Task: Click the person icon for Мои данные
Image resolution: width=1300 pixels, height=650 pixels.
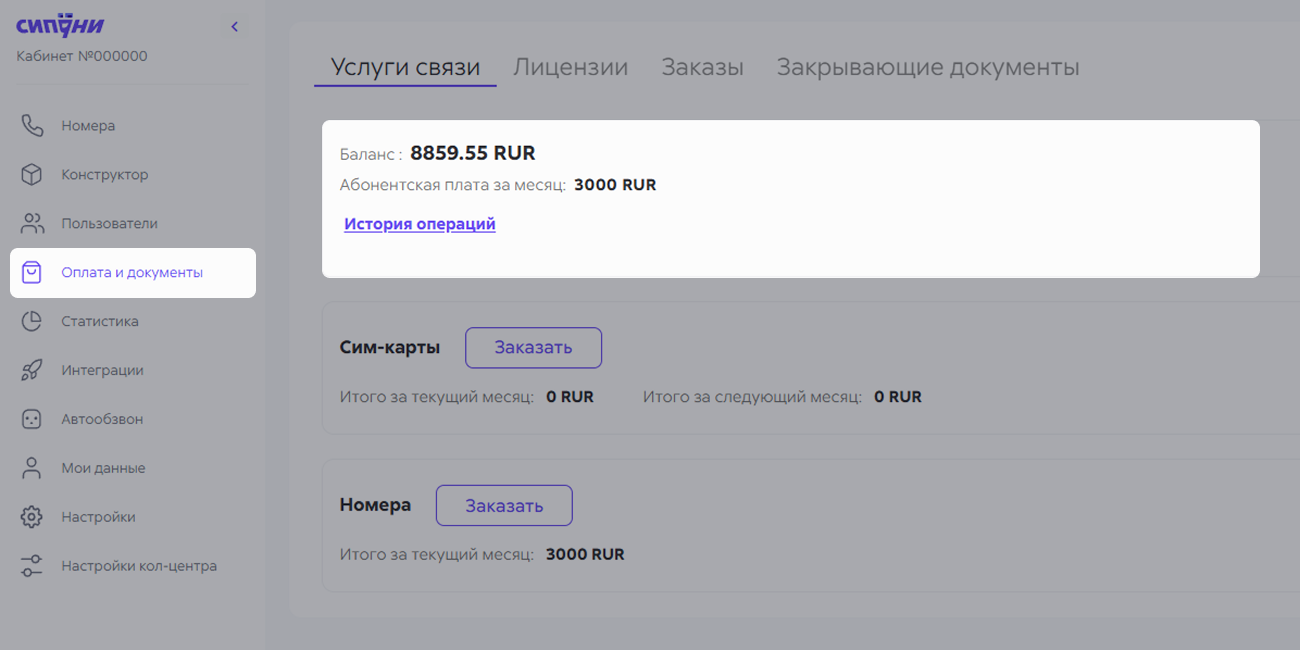Action: [32, 468]
